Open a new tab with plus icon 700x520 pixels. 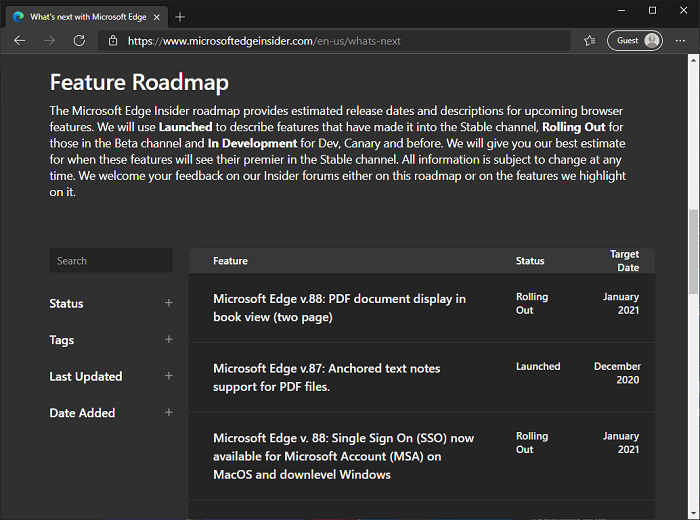pyautogui.click(x=180, y=17)
